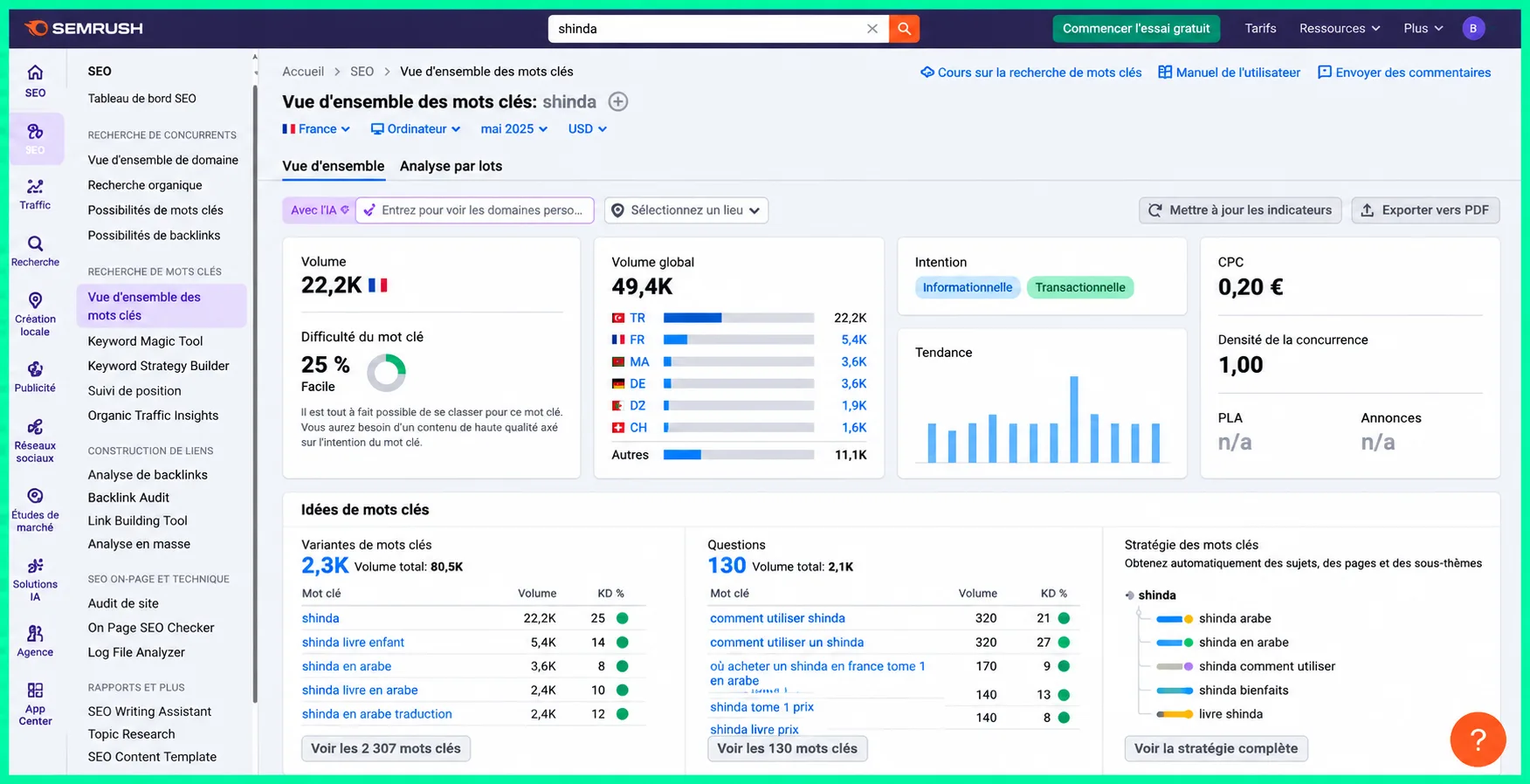Select Audit de site in sidebar

[123, 603]
